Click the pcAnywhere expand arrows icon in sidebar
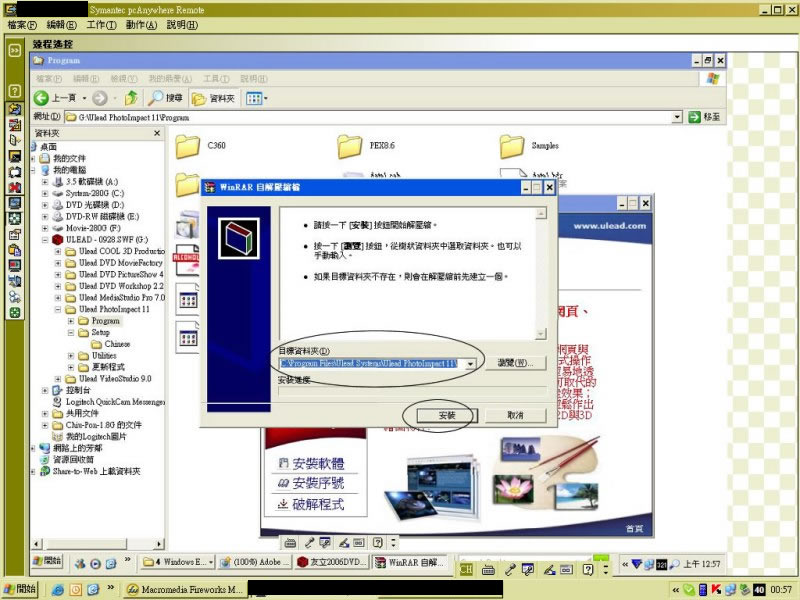The height and width of the screenshot is (600, 800). [x=14, y=49]
